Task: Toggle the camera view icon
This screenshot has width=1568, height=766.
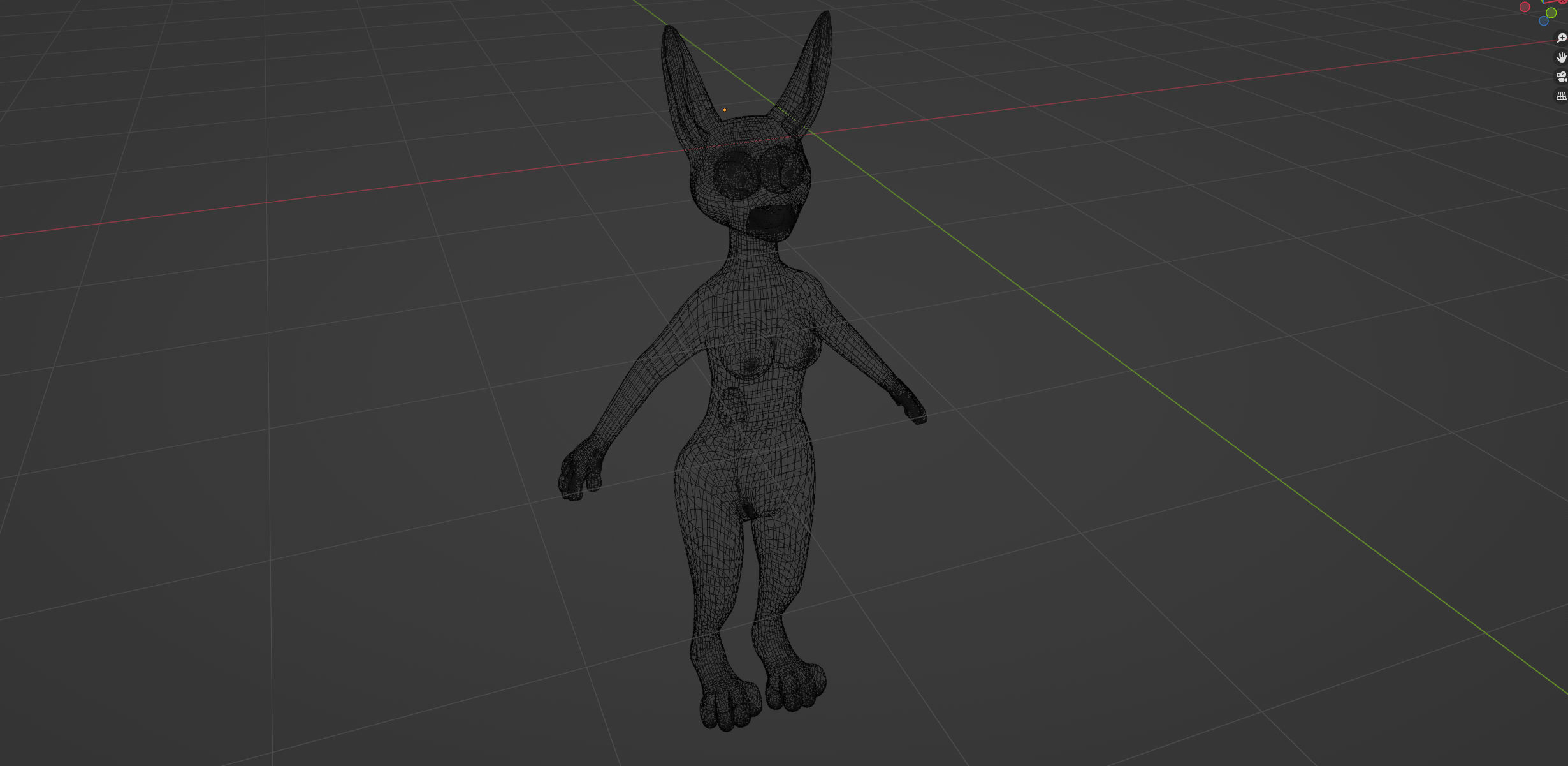Action: click(1561, 77)
